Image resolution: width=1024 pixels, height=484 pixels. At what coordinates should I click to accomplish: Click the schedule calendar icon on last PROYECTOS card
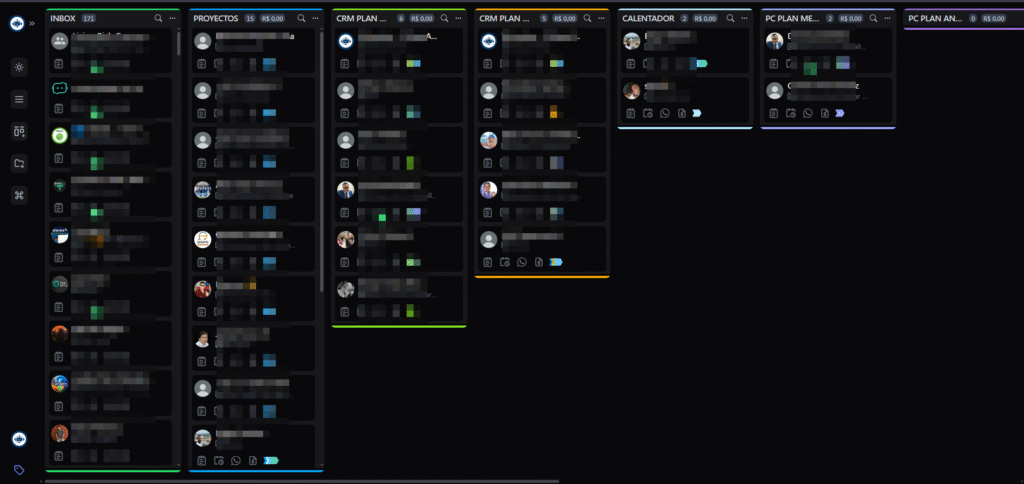(x=219, y=460)
